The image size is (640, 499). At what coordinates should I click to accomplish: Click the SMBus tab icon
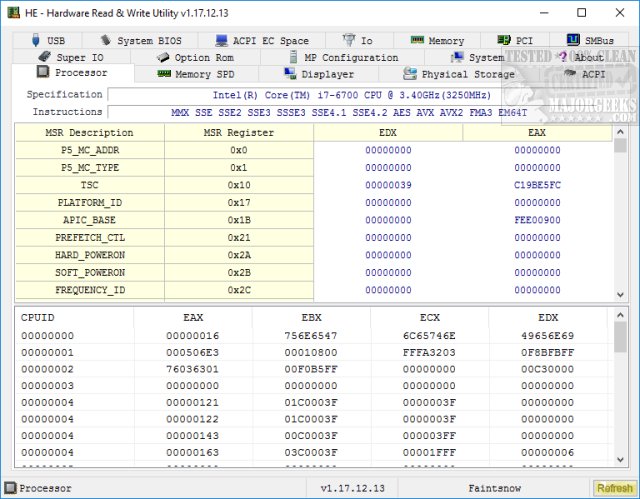pyautogui.click(x=572, y=41)
